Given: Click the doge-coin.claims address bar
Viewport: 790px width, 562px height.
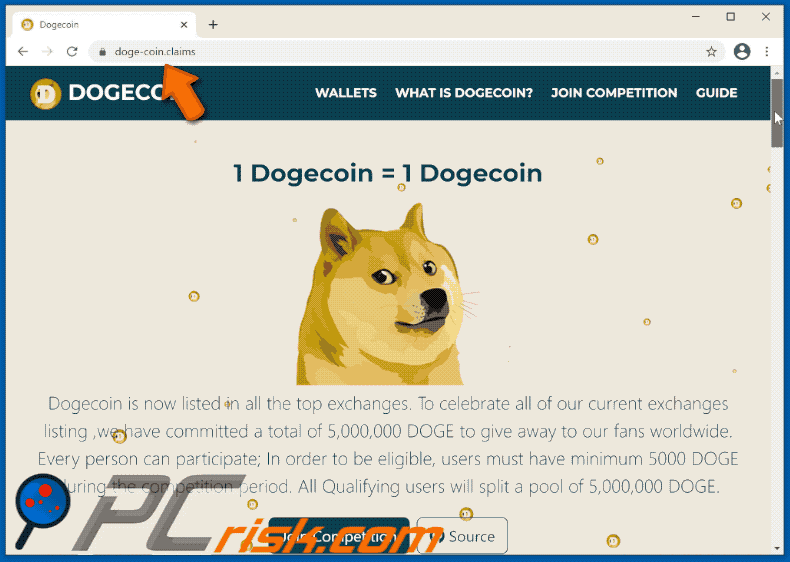Looking at the screenshot, I should tap(398, 51).
